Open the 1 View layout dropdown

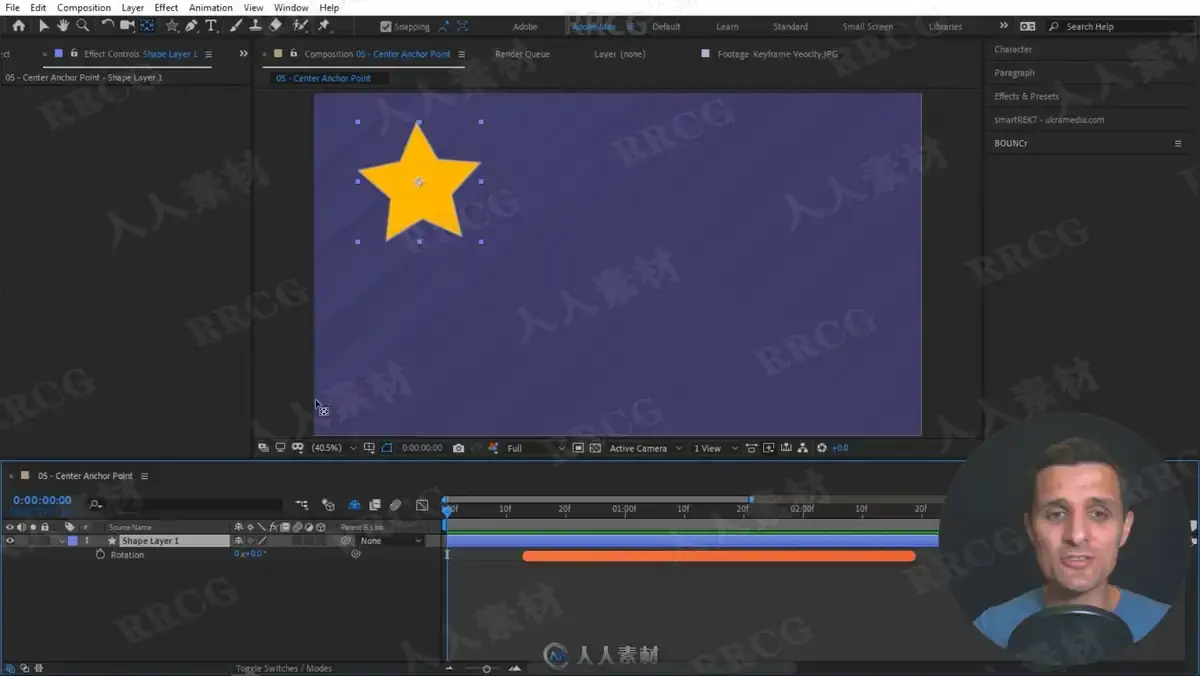[x=716, y=448]
